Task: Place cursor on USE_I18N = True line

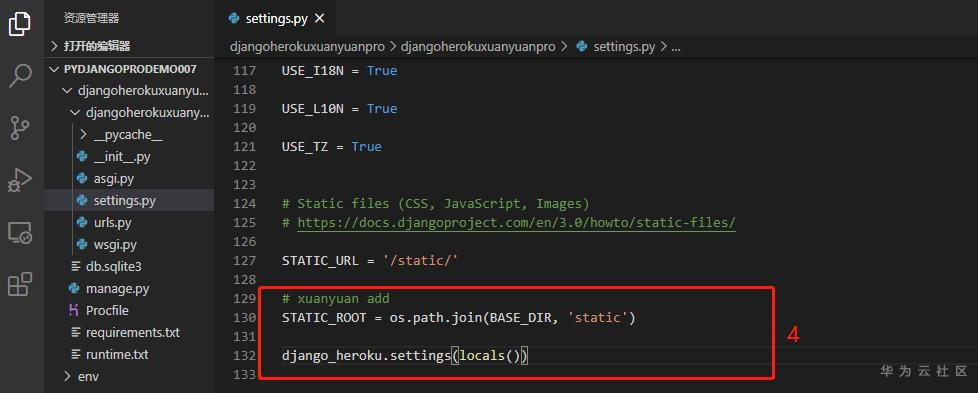Action: coord(339,70)
